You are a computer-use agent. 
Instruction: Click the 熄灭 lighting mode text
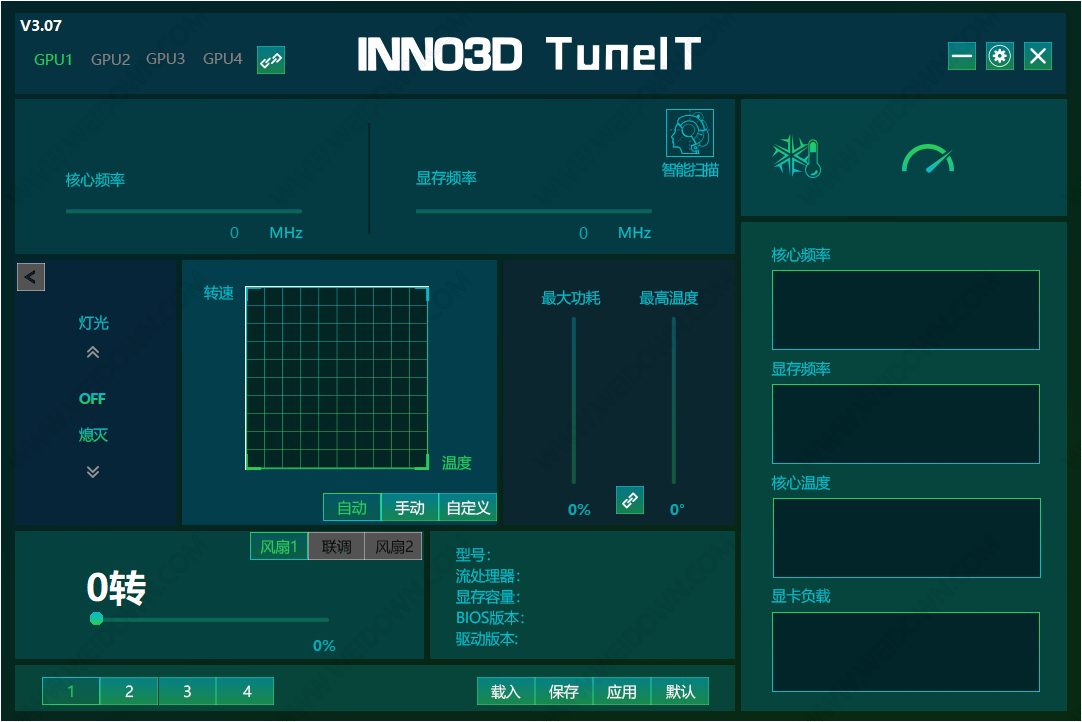coord(93,435)
